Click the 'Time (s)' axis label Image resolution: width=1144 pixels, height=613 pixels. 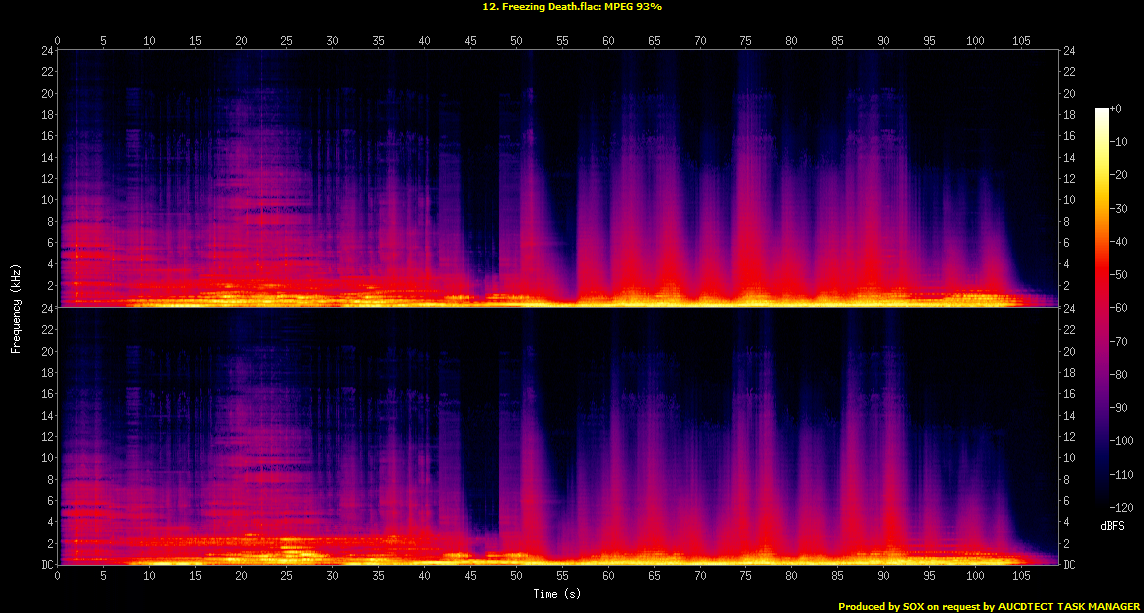(x=558, y=594)
